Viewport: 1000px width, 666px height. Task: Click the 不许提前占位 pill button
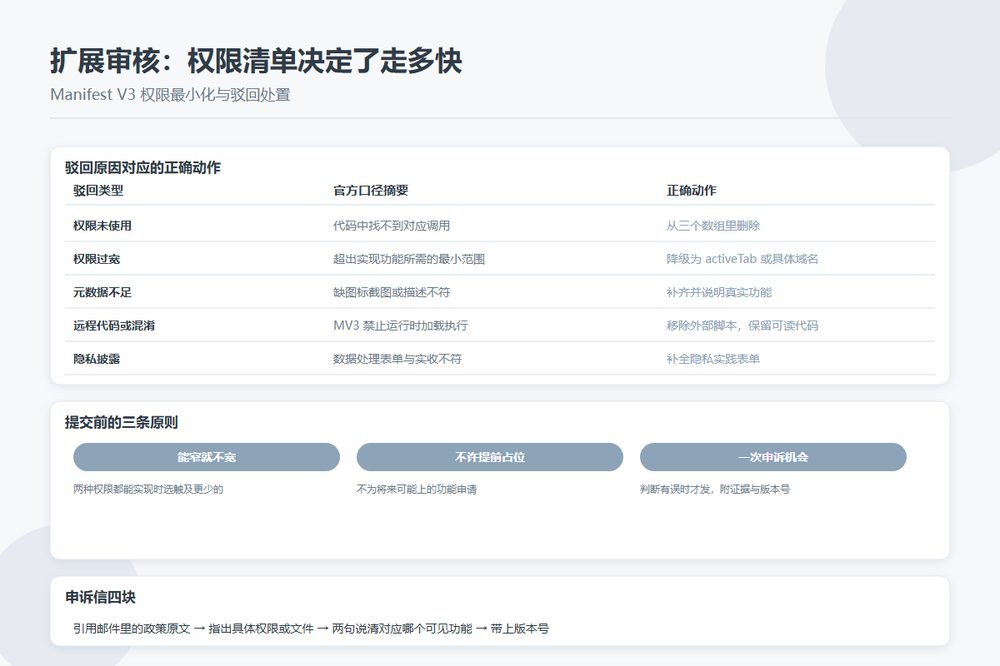489,457
